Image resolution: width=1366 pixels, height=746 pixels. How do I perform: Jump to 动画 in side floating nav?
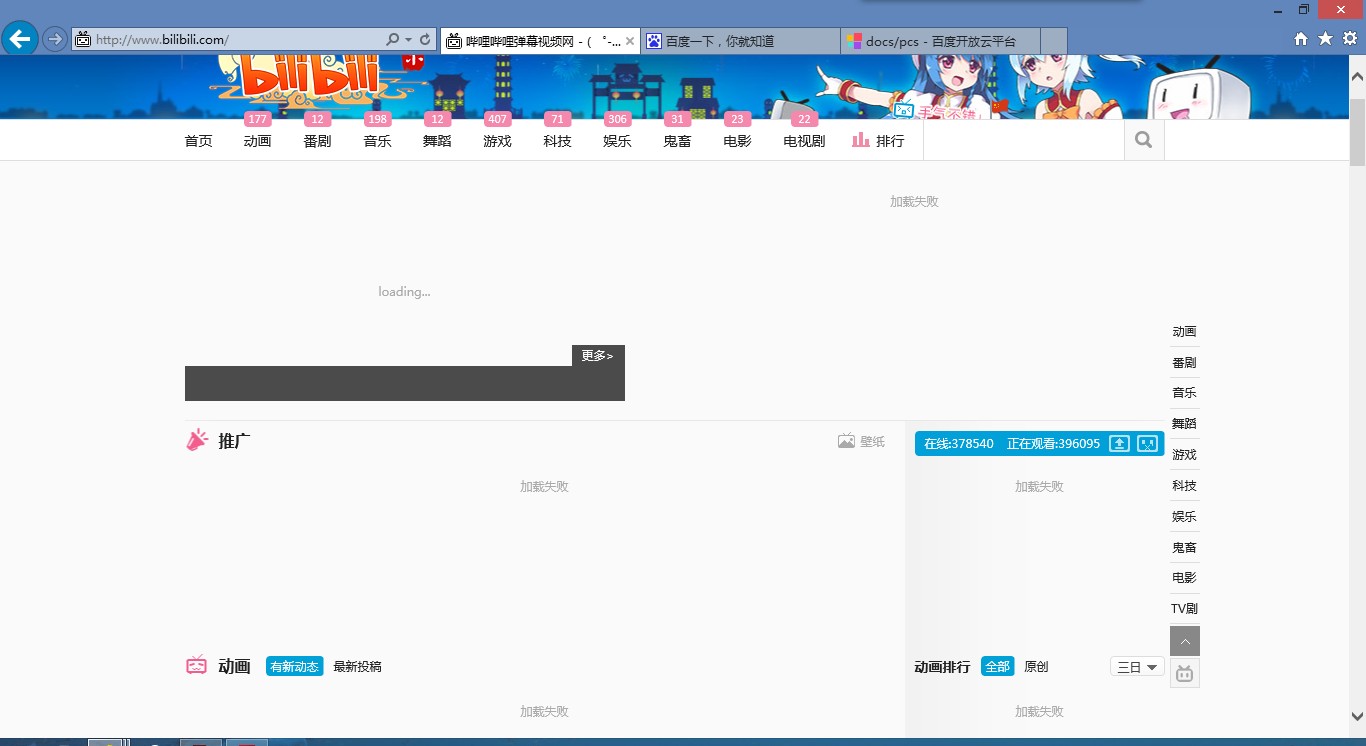(1184, 332)
